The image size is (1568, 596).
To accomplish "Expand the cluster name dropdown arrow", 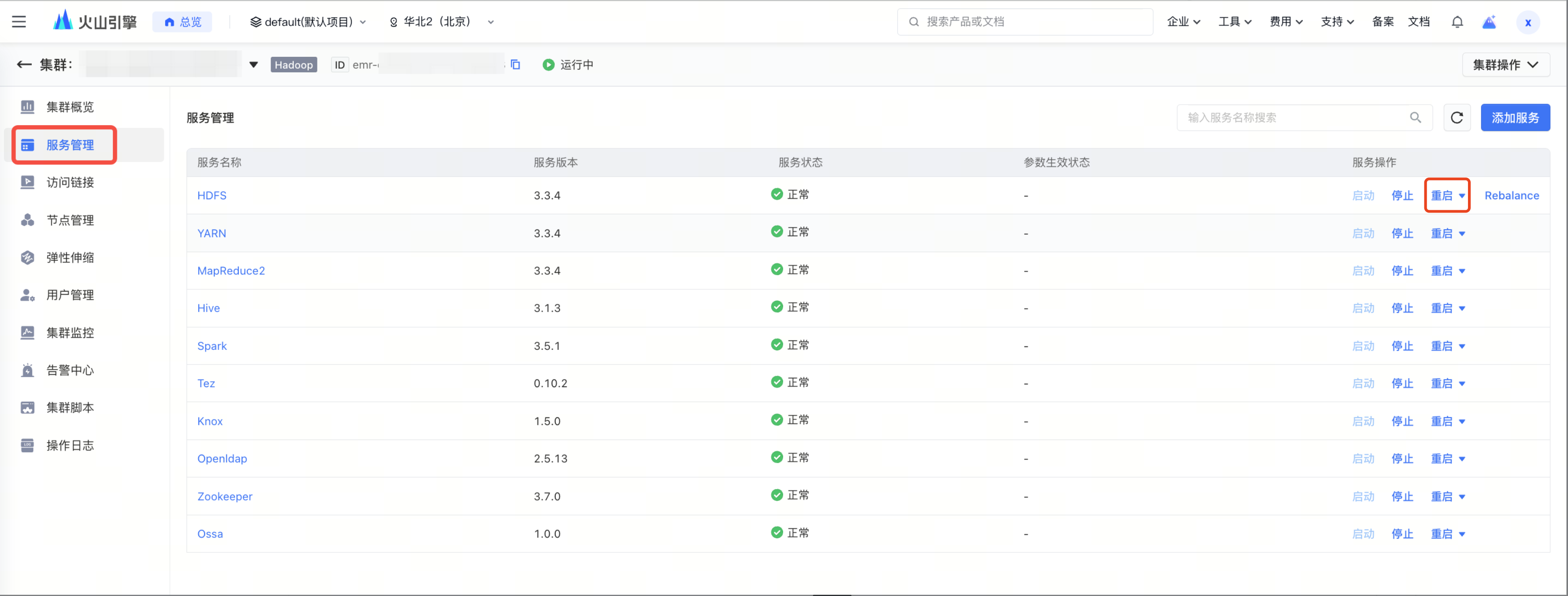I will point(253,65).
